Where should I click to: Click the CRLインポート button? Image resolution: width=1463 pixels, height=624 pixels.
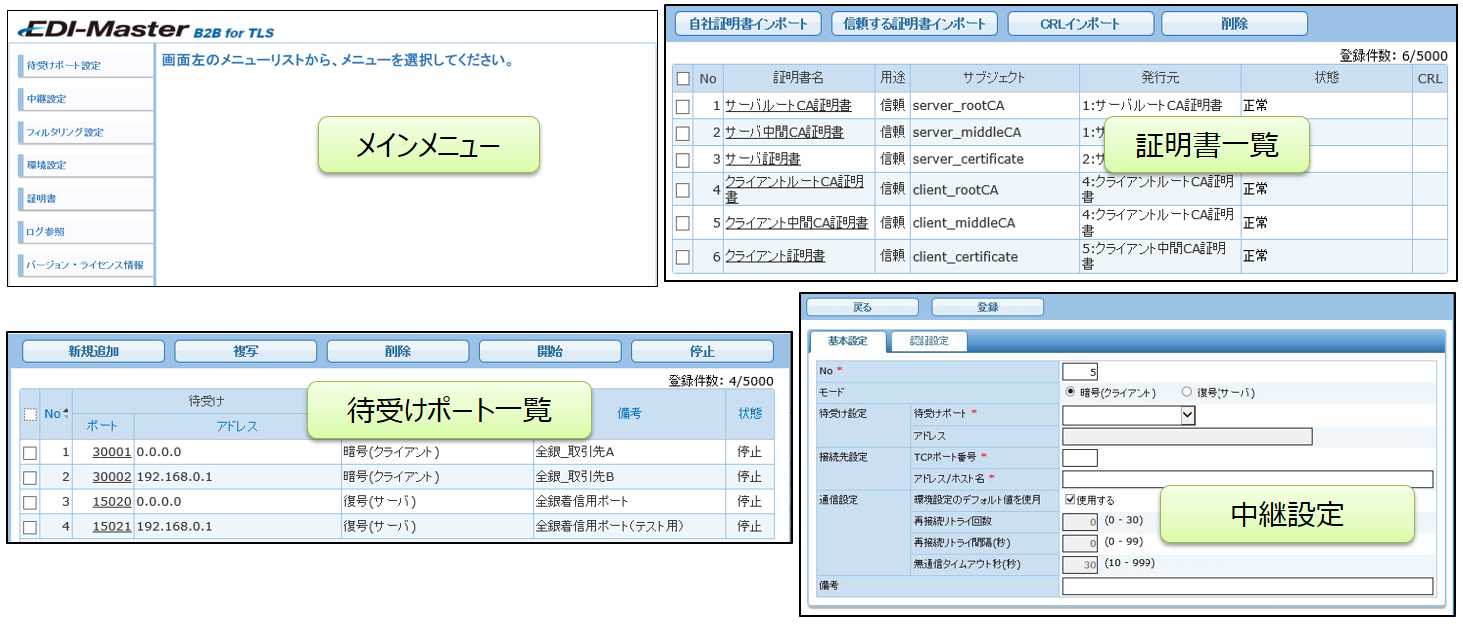pyautogui.click(x=1080, y=23)
